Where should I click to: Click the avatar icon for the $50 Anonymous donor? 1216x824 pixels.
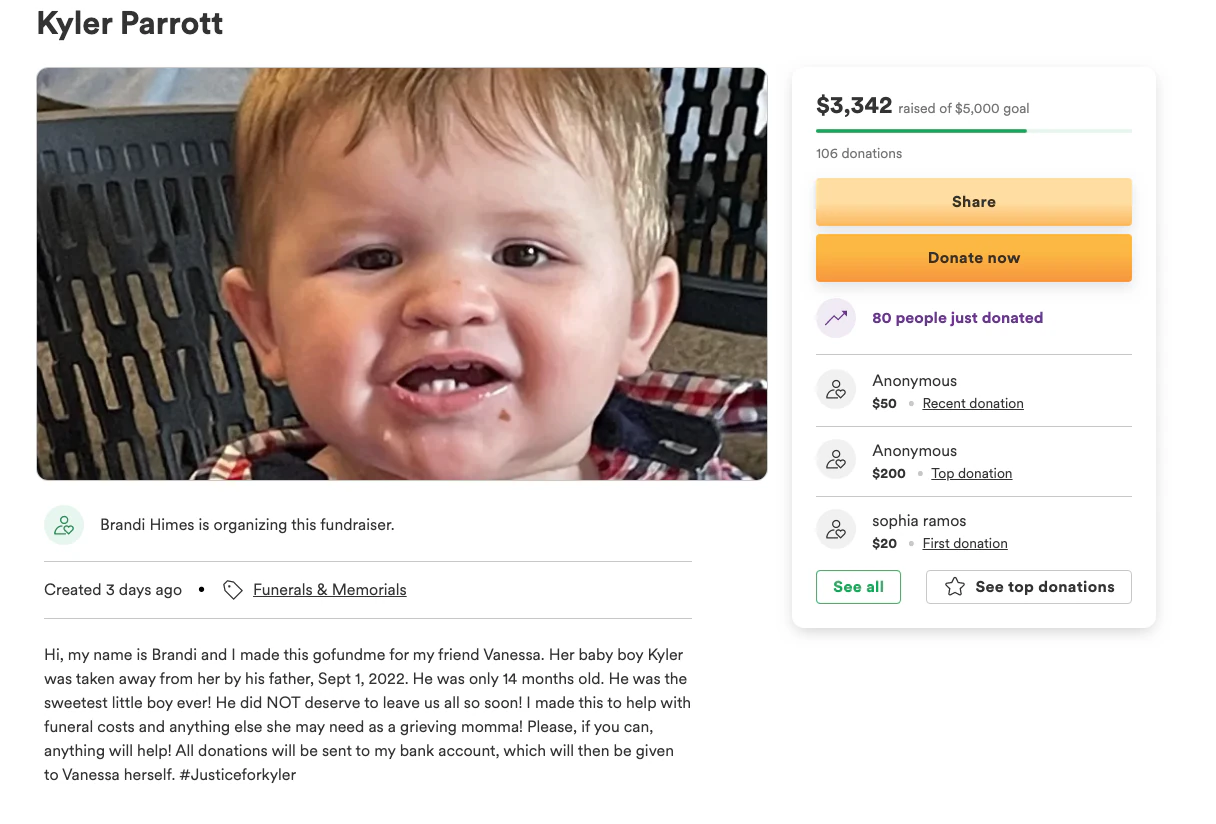click(x=836, y=389)
